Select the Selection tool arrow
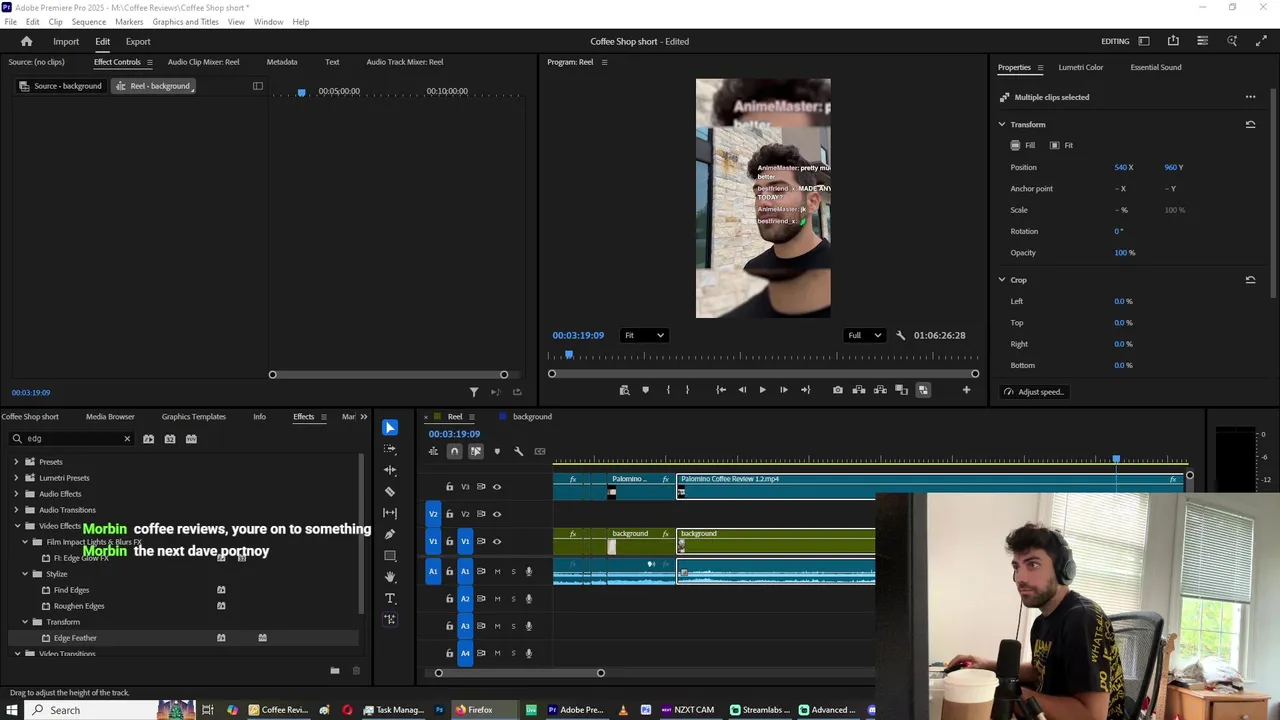 390,428
